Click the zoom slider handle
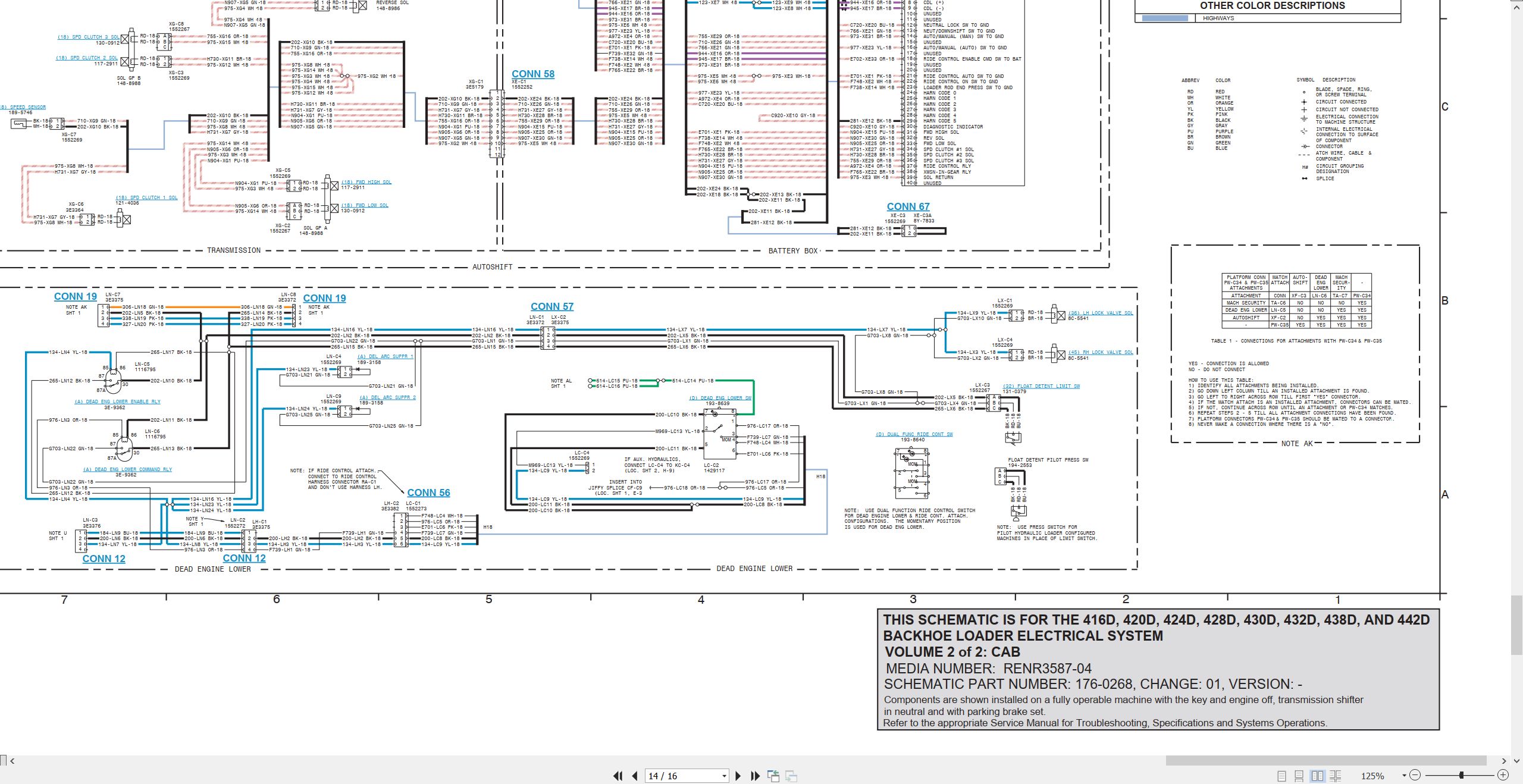This screenshot has height=784, width=1523. pyautogui.click(x=1462, y=775)
